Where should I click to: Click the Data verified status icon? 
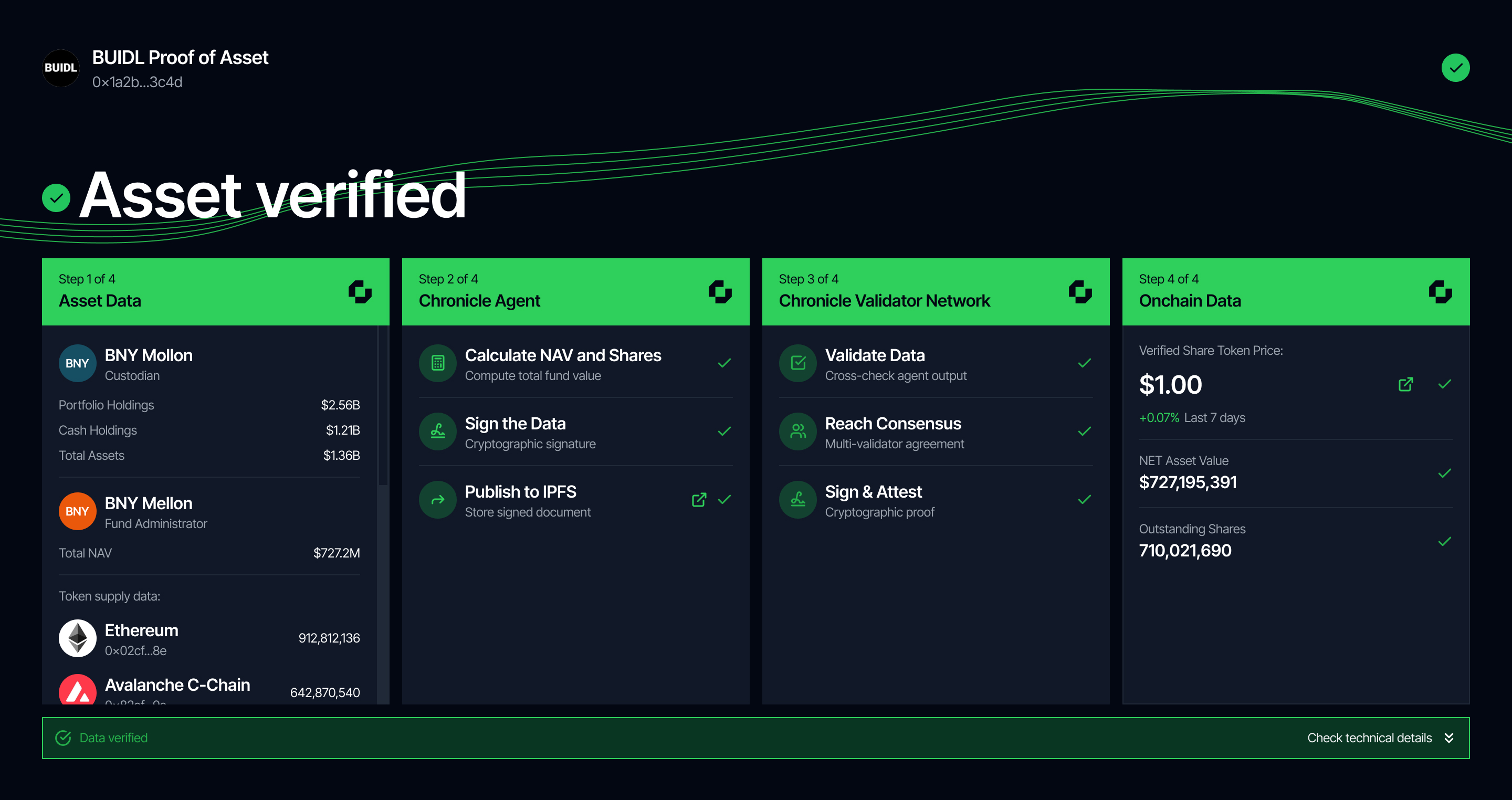[x=64, y=739]
